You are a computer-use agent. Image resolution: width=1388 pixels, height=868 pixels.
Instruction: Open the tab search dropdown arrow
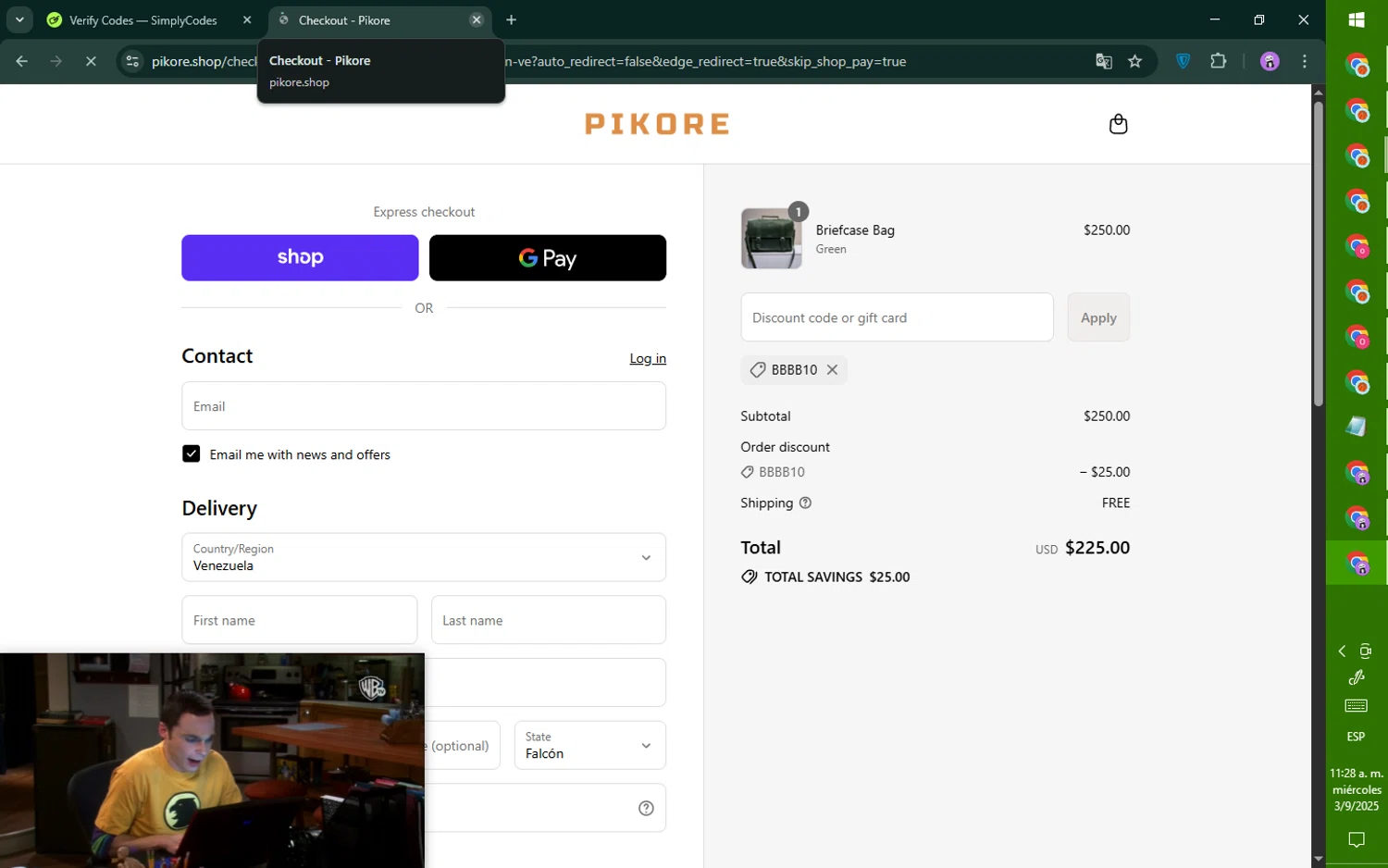coord(19,19)
